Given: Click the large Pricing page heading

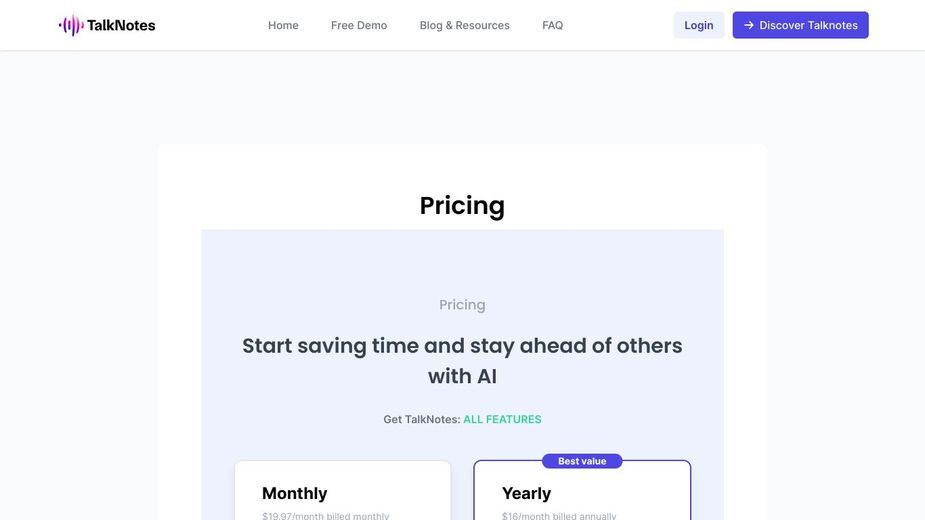Looking at the screenshot, I should pyautogui.click(x=462, y=205).
